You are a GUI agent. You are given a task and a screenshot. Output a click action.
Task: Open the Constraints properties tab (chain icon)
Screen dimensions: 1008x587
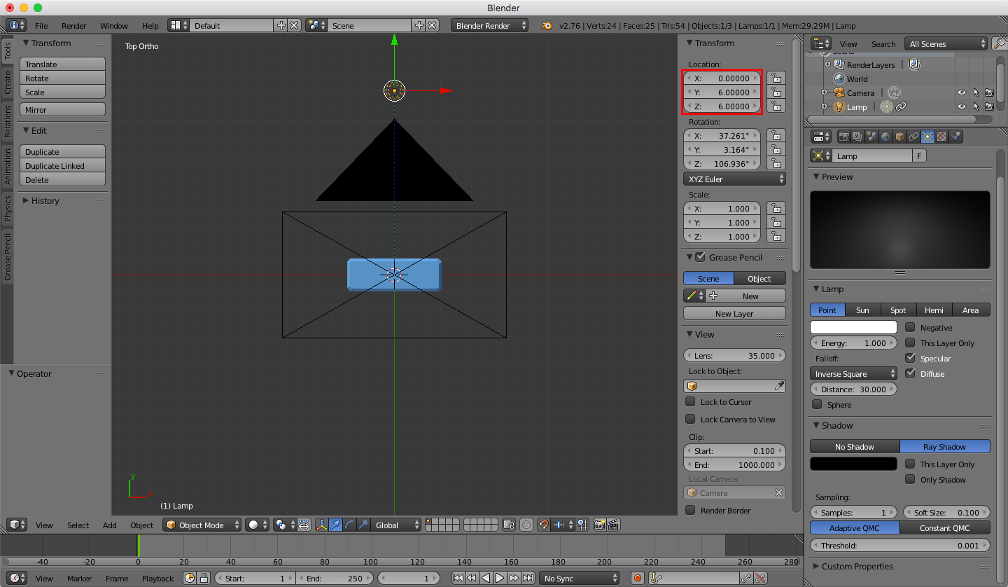(914, 137)
